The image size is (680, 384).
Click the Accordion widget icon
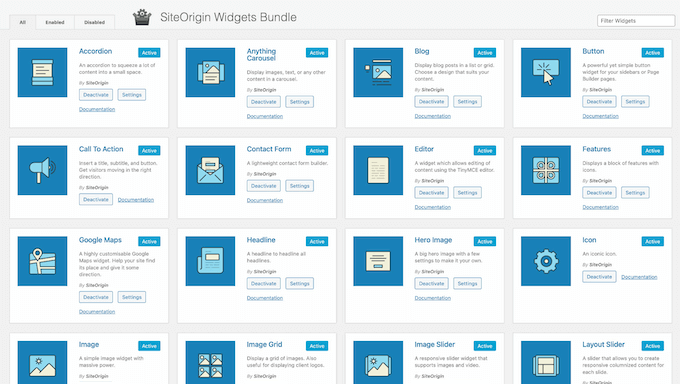pos(42,72)
